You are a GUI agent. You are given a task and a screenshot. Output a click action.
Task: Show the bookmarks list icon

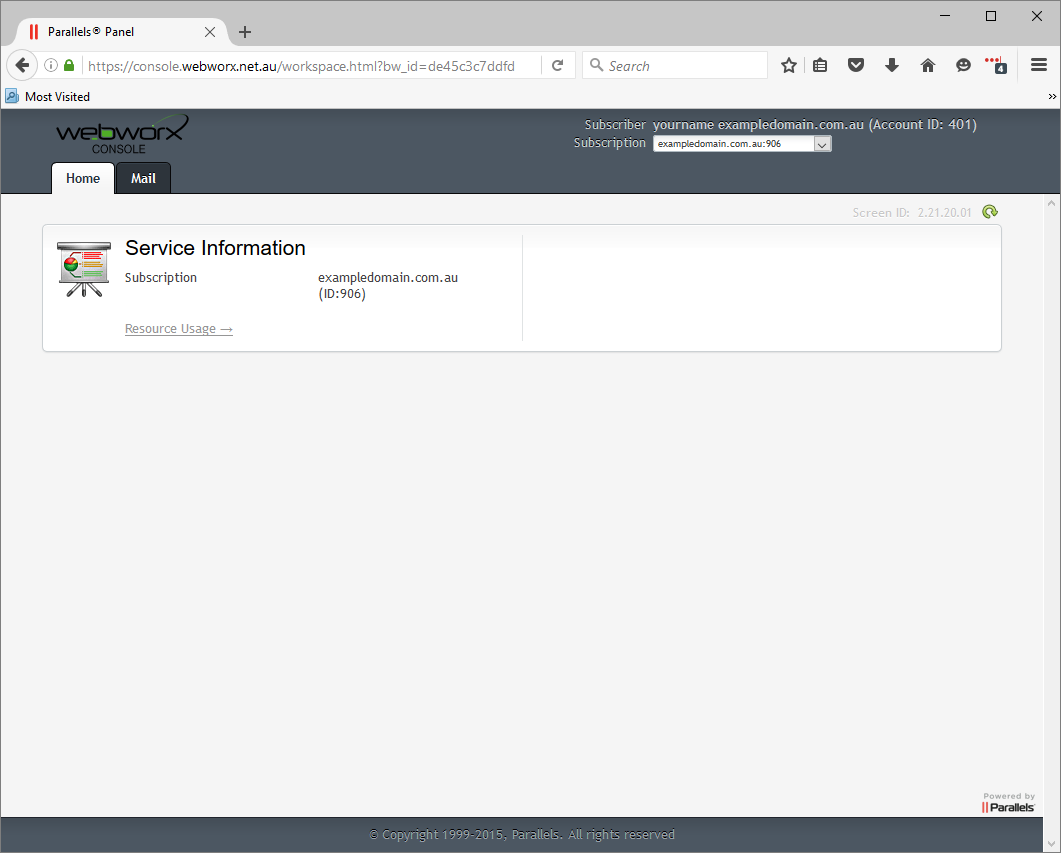click(820, 66)
